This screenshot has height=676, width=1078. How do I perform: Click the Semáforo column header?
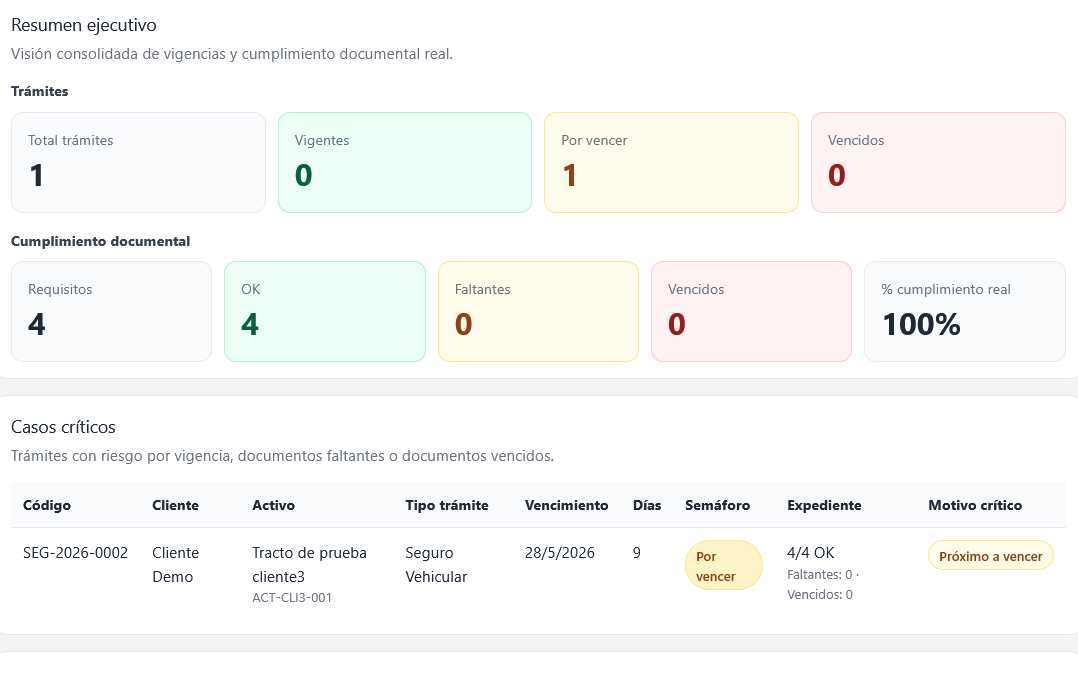click(717, 505)
